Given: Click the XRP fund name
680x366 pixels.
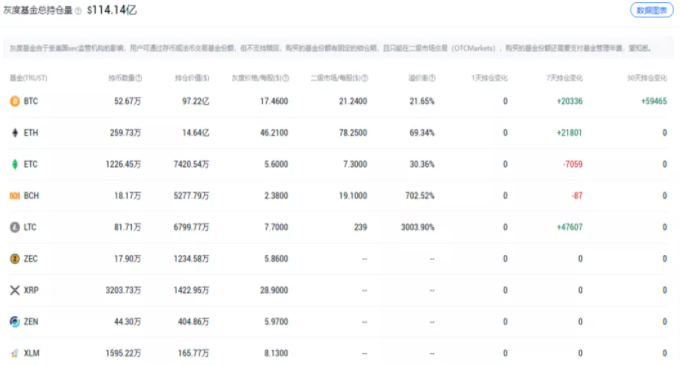Looking at the screenshot, I should [x=31, y=290].
